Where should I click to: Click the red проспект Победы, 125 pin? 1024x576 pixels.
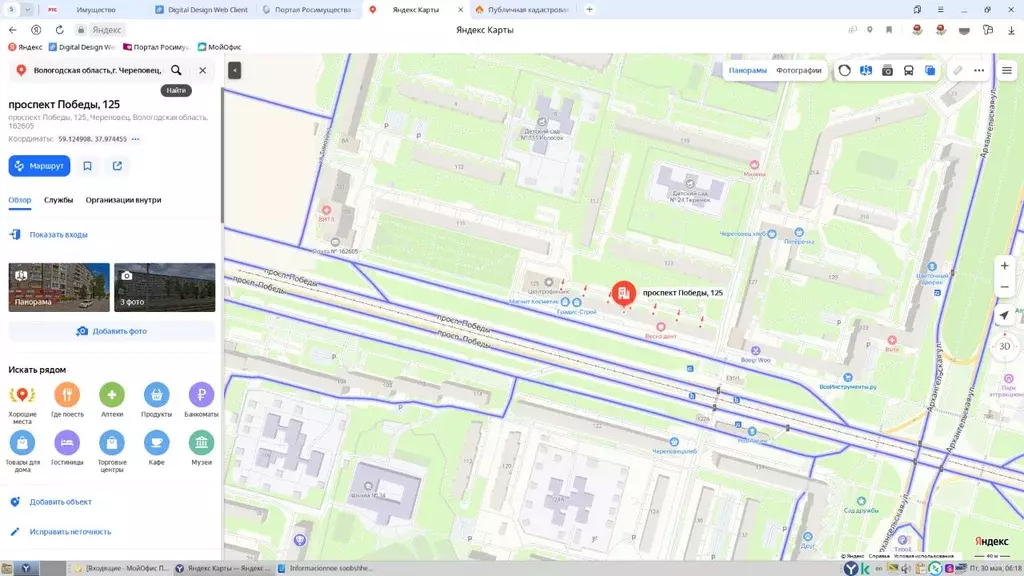pos(624,293)
